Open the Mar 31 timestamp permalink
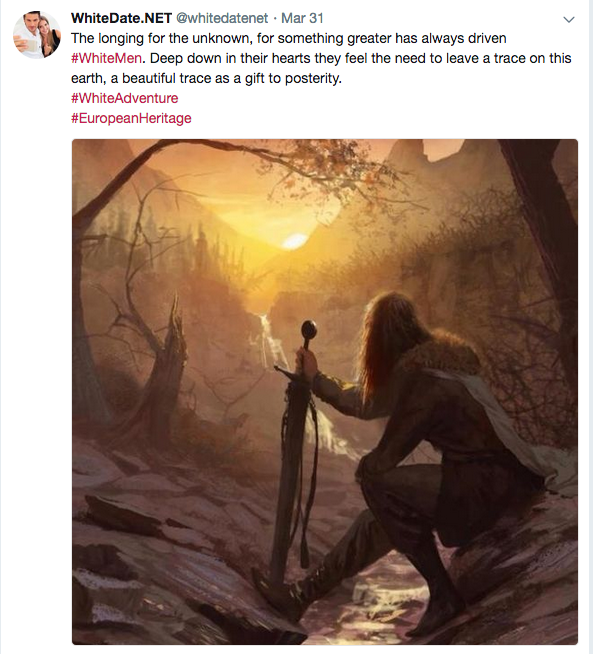The image size is (593, 654). (x=302, y=18)
